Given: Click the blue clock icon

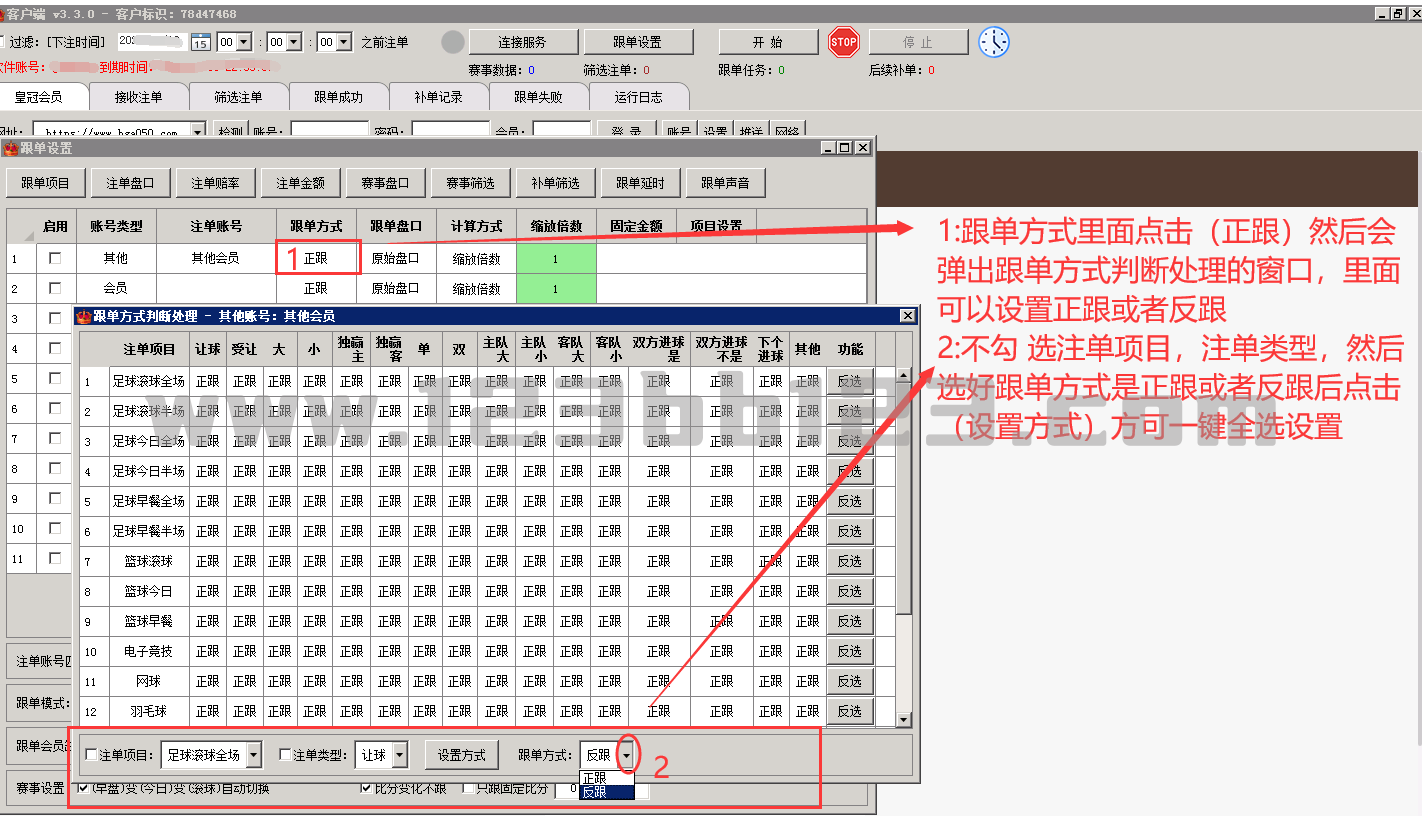Looking at the screenshot, I should click(x=993, y=42).
